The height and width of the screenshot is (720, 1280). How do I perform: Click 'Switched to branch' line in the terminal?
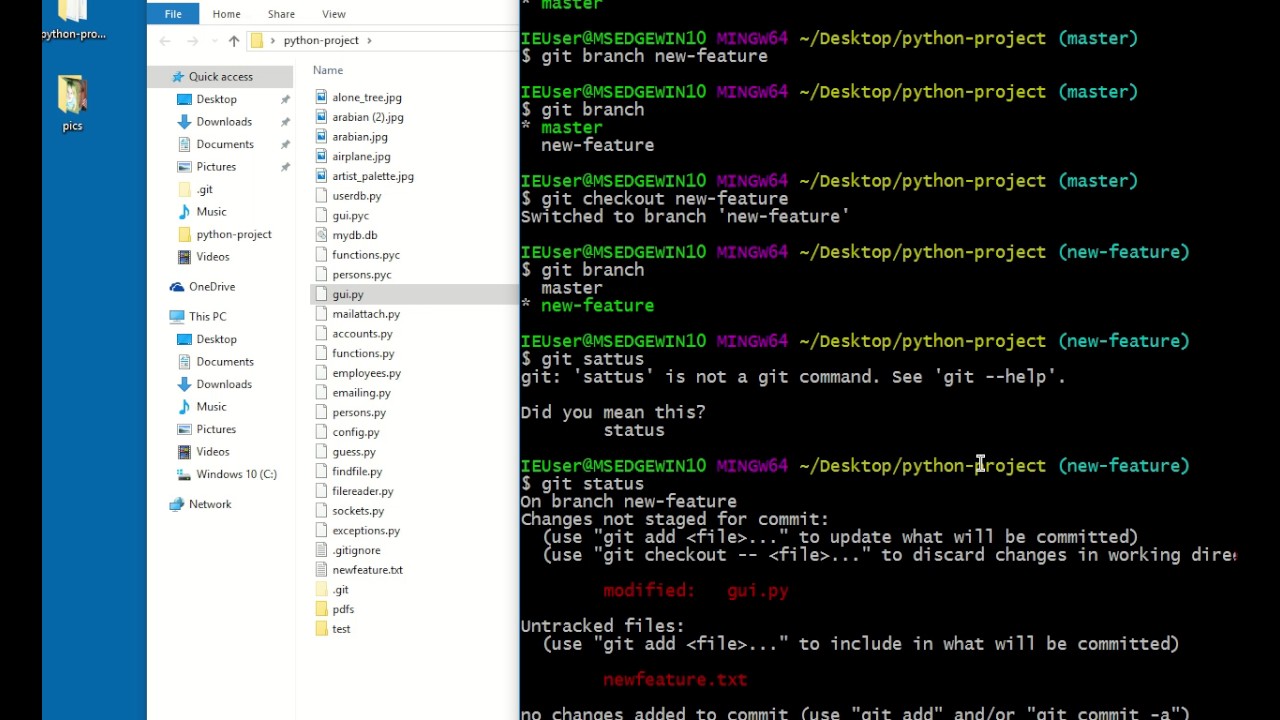pyautogui.click(x=685, y=217)
